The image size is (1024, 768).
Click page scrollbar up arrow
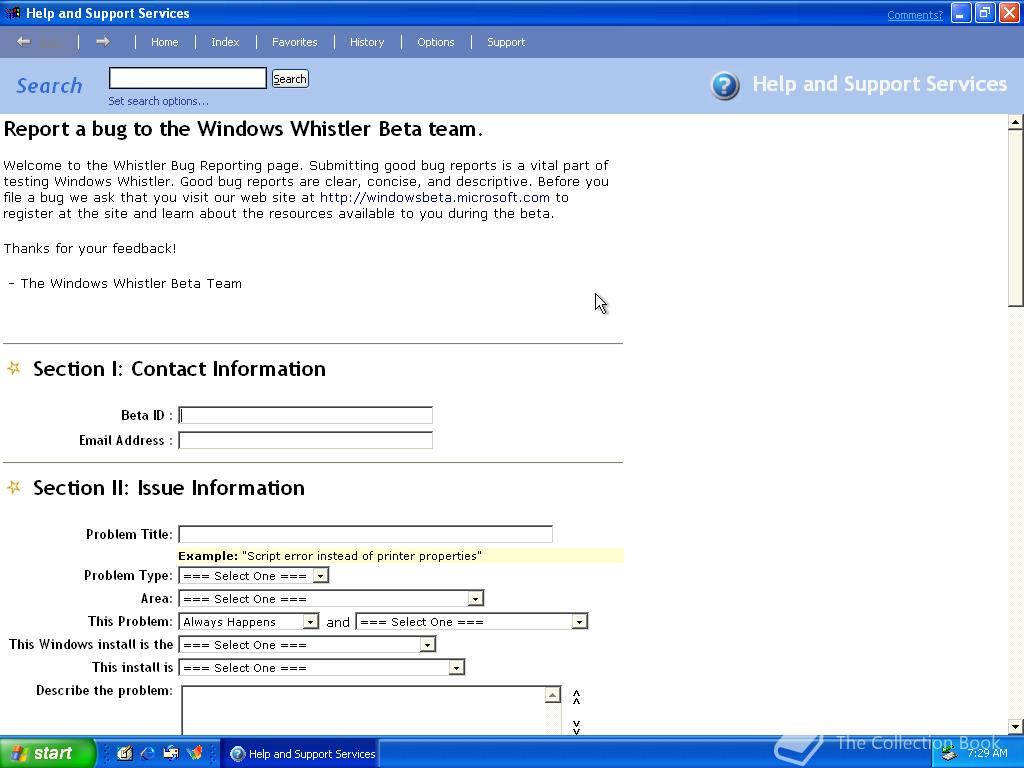click(1016, 121)
